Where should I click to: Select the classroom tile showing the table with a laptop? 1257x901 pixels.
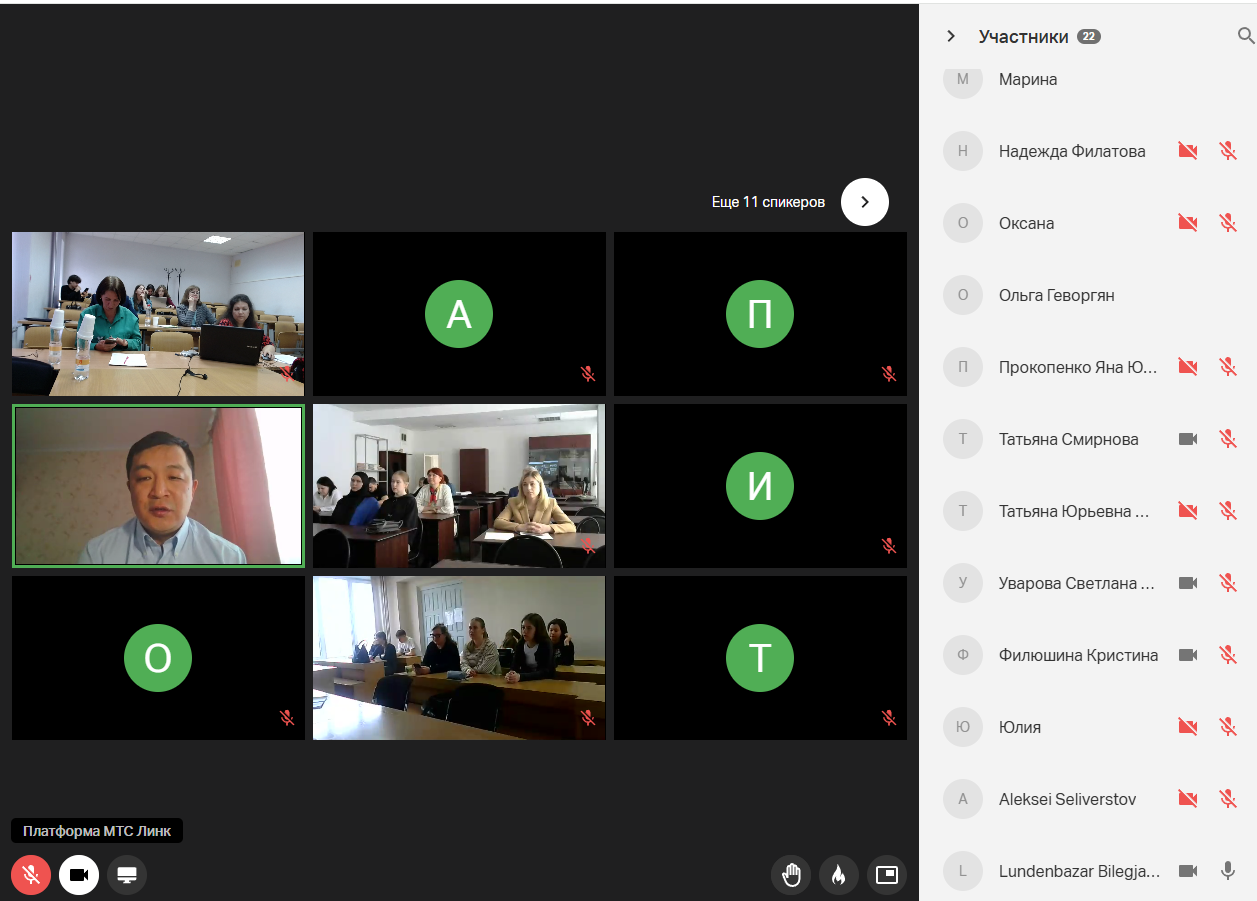coord(158,314)
